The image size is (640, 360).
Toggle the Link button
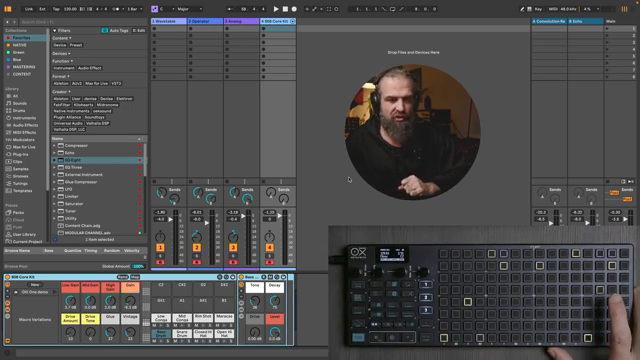(x=29, y=9)
